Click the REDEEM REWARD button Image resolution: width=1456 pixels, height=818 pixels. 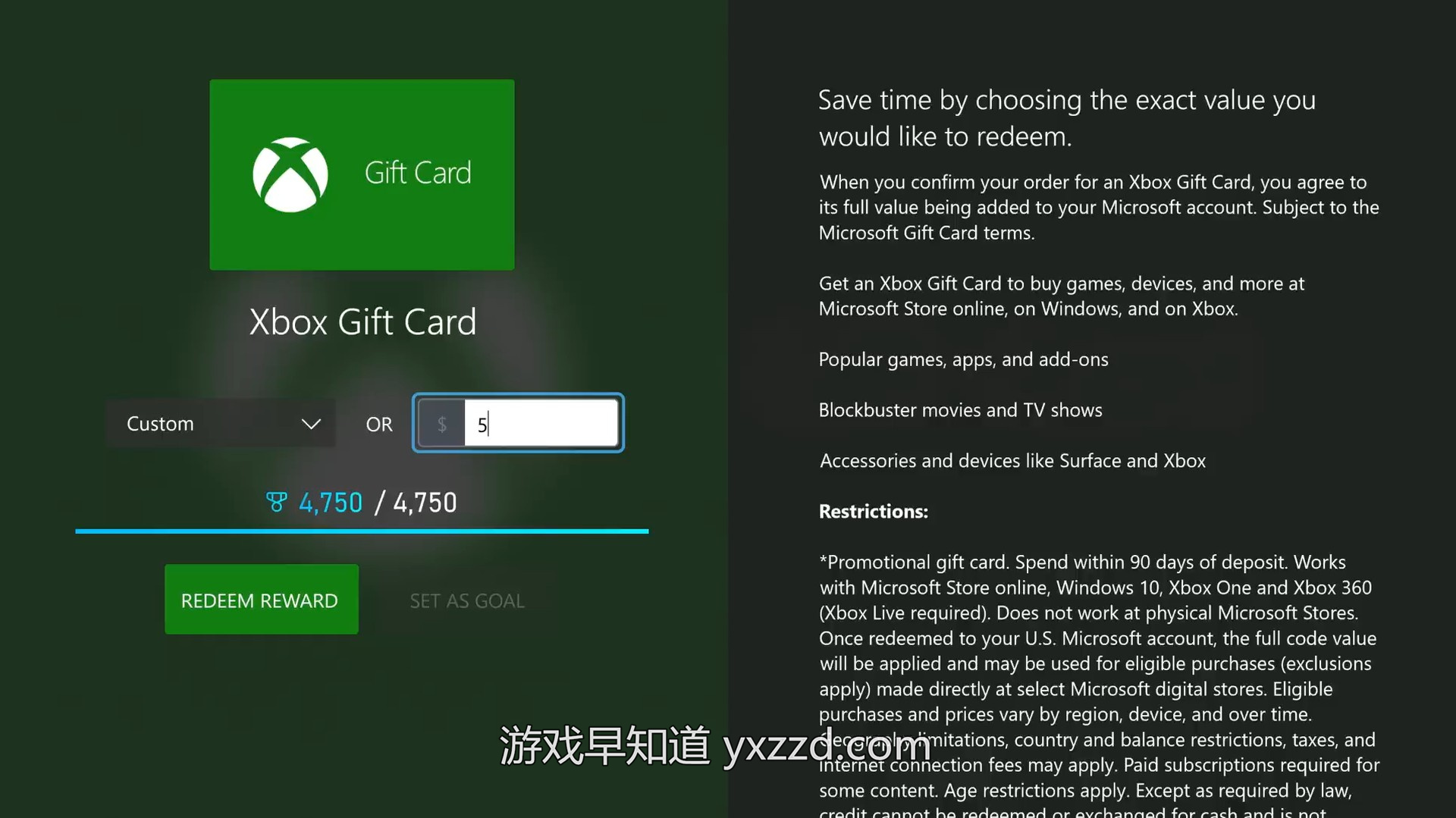pyautogui.click(x=262, y=600)
